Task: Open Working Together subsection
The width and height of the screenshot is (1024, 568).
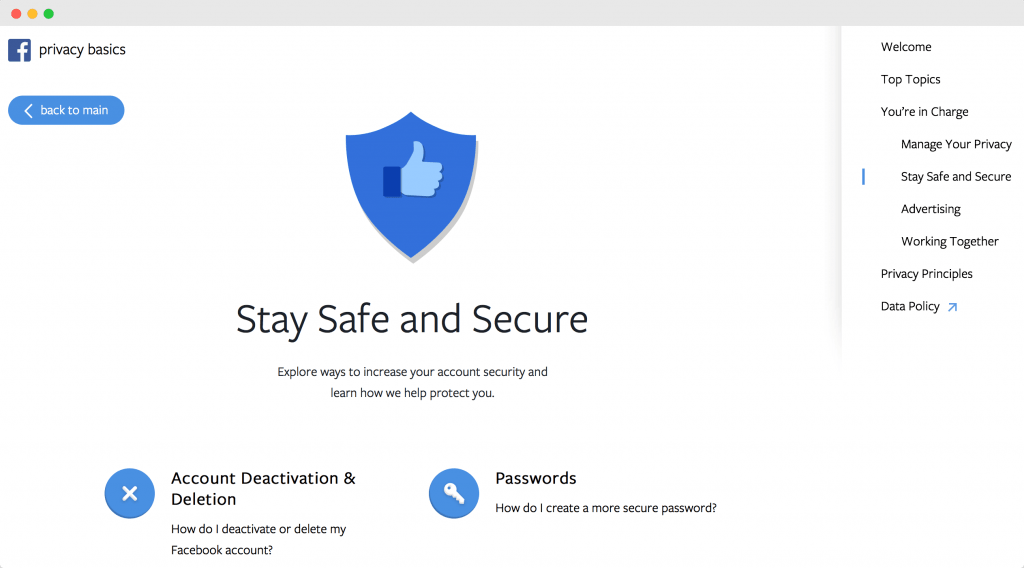Action: (x=950, y=242)
